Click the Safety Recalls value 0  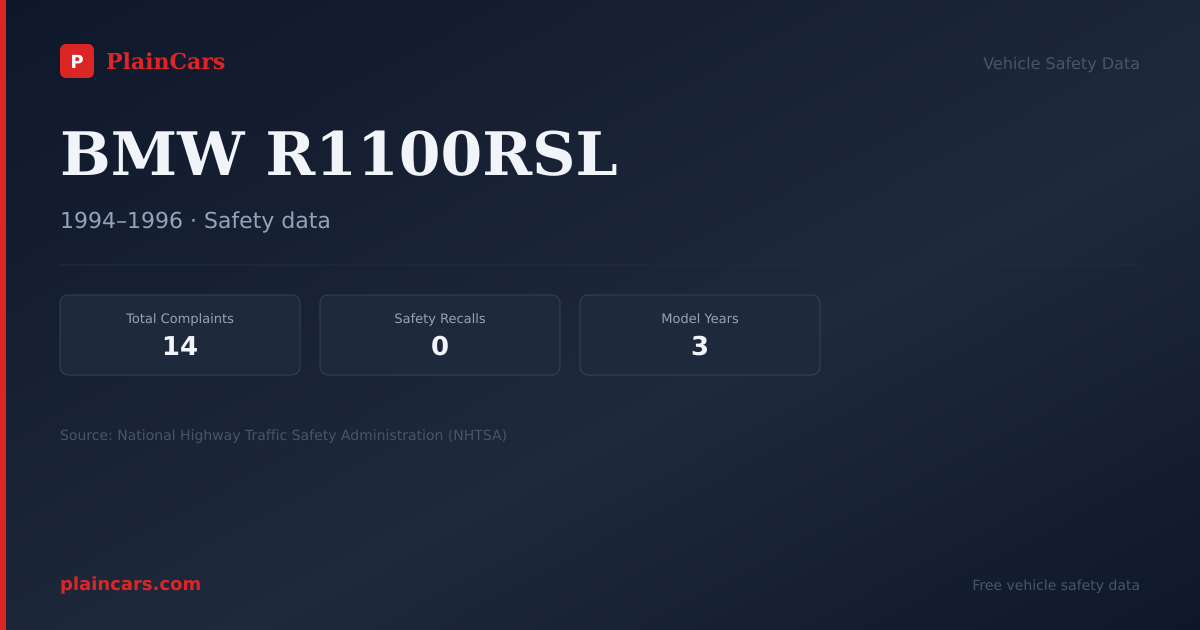tap(440, 346)
